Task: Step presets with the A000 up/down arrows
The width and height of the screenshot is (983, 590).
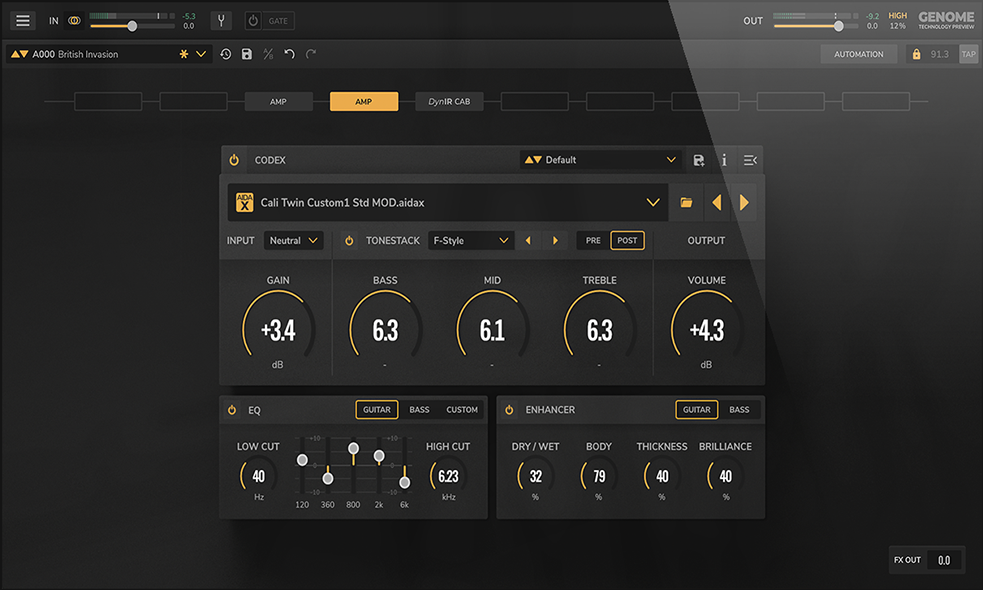Action: [19, 55]
